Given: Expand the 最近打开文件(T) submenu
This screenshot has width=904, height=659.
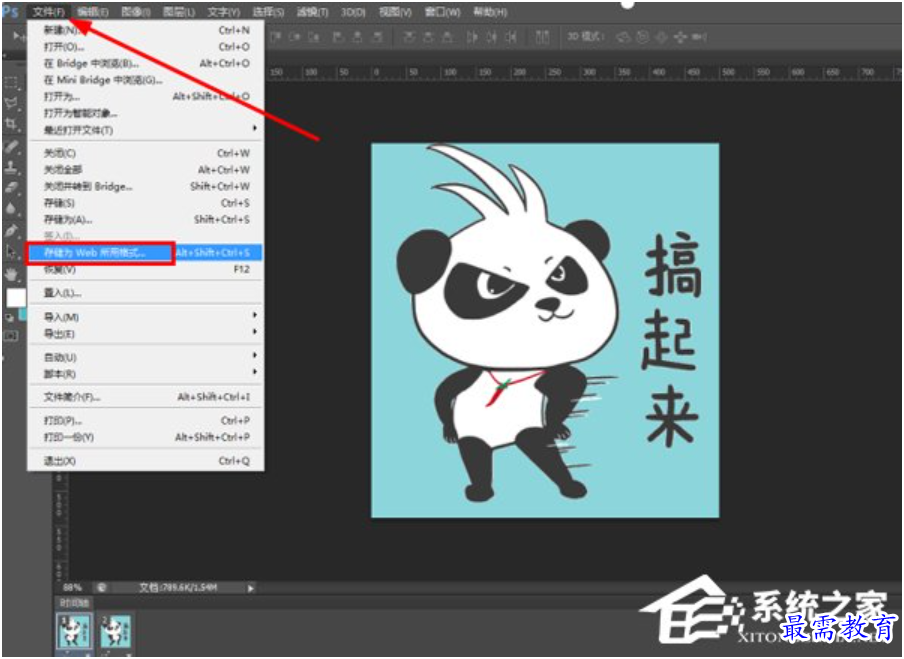Looking at the screenshot, I should point(144,130).
